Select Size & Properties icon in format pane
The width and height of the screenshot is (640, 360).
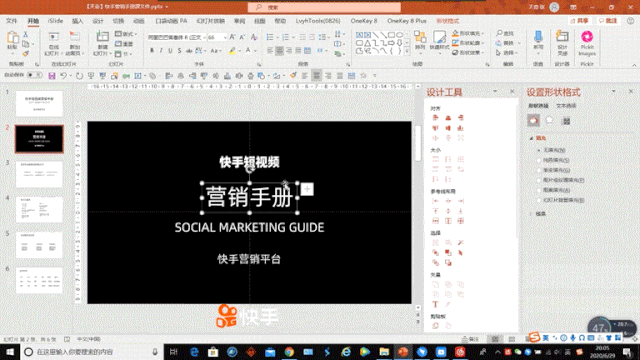coord(566,121)
